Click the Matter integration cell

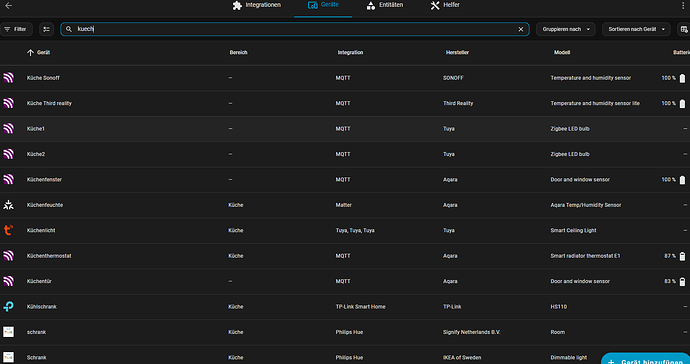coord(344,205)
